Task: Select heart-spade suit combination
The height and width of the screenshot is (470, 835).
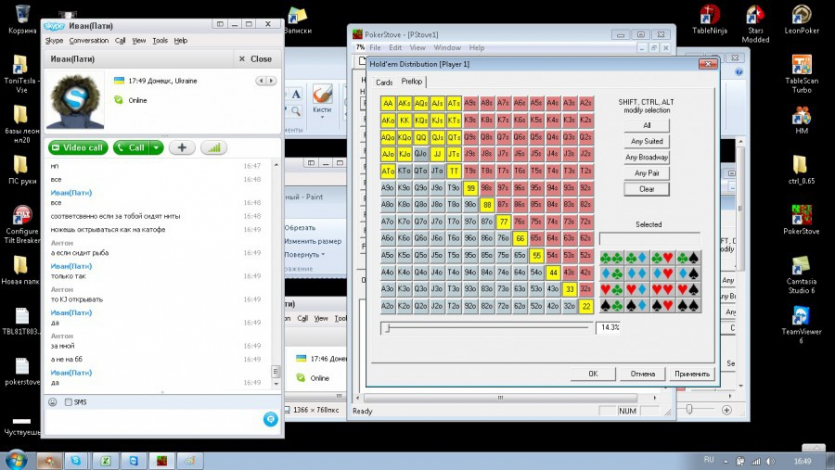Action: click(688, 290)
